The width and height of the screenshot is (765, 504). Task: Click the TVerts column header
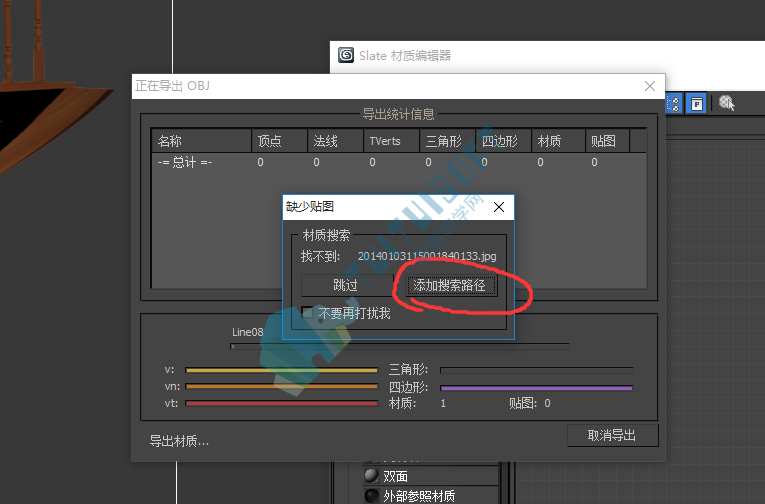(x=391, y=141)
